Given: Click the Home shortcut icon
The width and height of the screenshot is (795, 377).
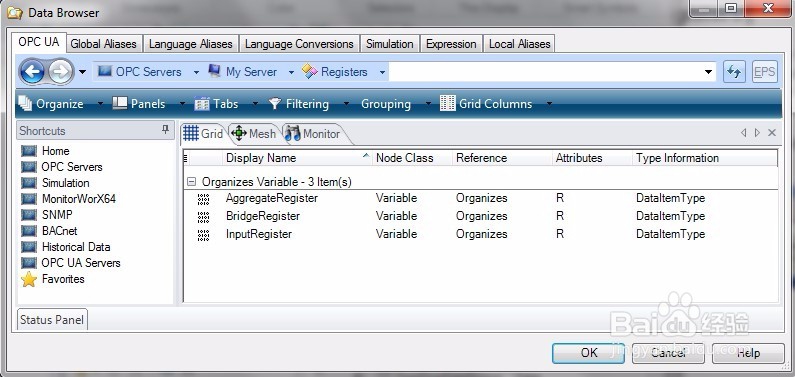Looking at the screenshot, I should pyautogui.click(x=29, y=151).
